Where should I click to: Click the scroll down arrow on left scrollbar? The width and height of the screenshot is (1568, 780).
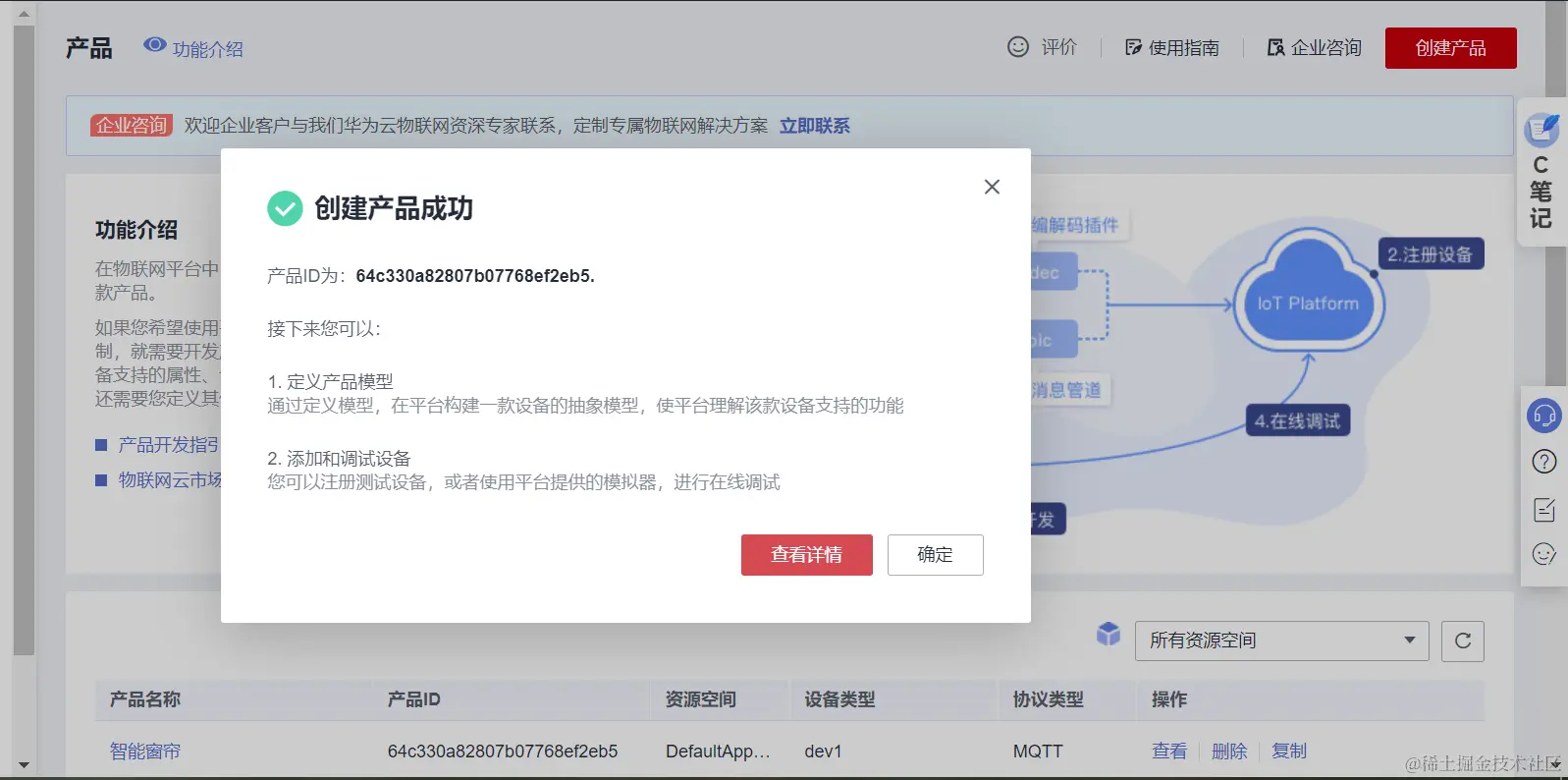click(x=24, y=765)
